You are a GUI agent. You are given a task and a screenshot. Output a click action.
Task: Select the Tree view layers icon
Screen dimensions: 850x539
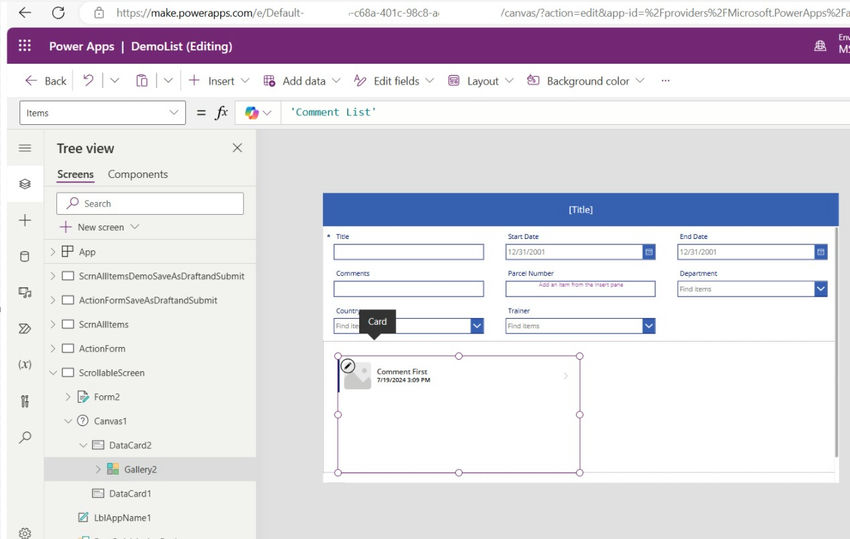tap(25, 184)
